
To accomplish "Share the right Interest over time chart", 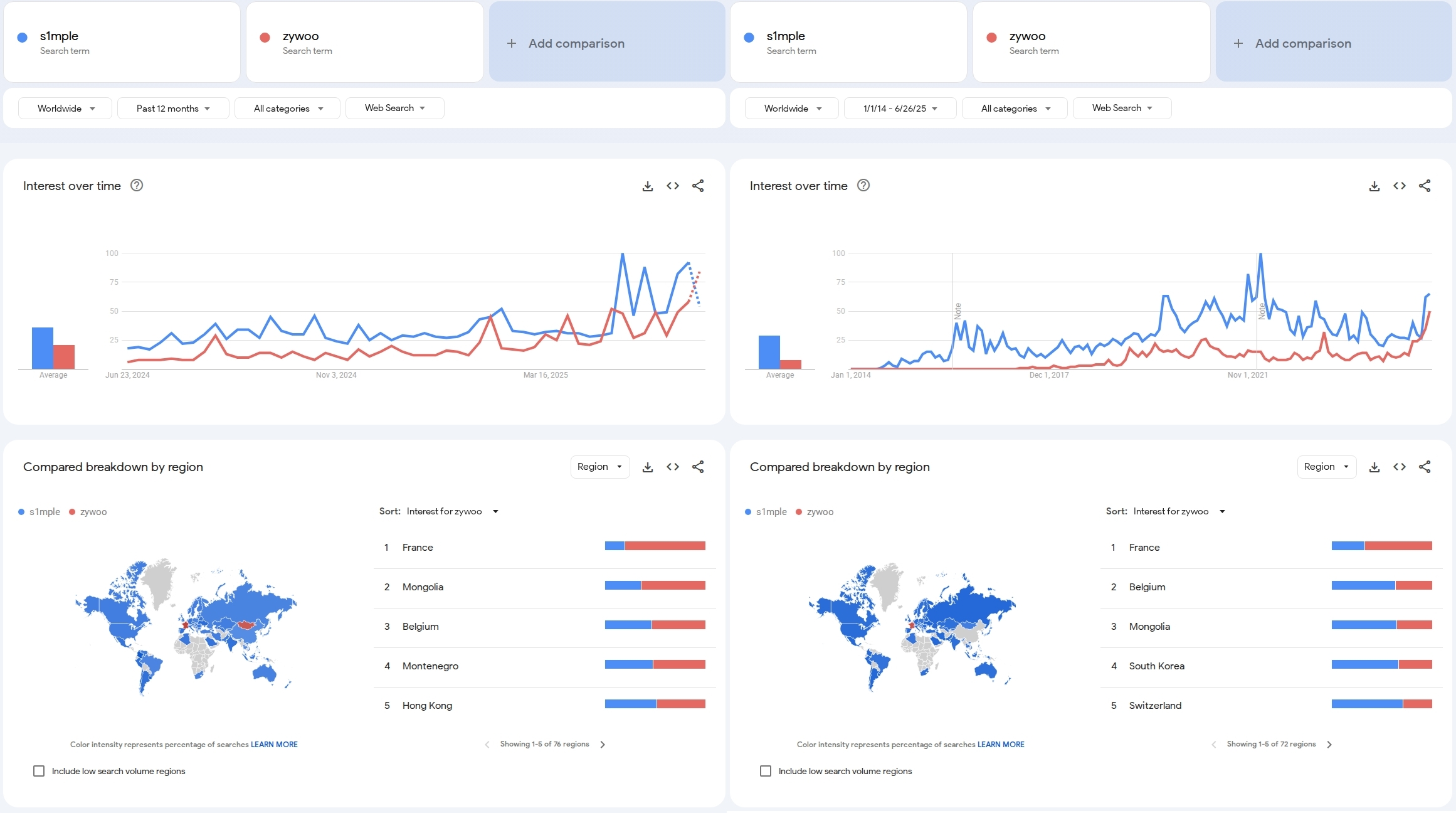I will coord(1425,186).
